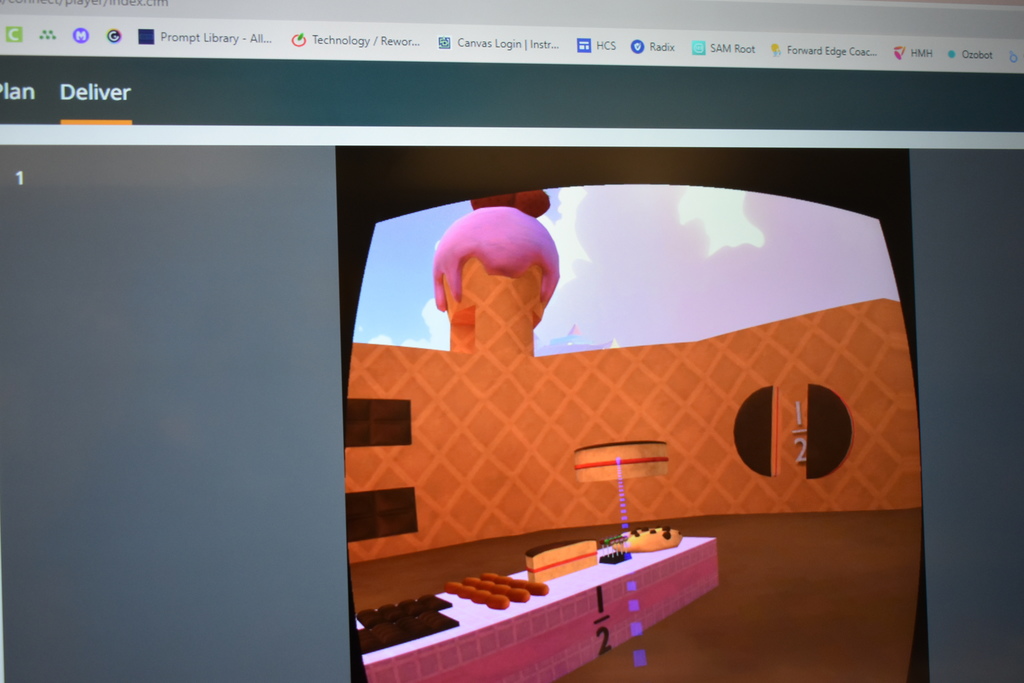Image resolution: width=1024 pixels, height=683 pixels.
Task: Click the pink ice cream cone tower
Action: pos(496,268)
